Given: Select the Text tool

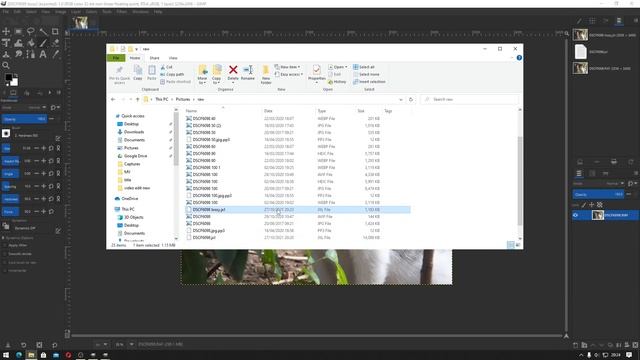Looking at the screenshot, I should tap(43, 54).
